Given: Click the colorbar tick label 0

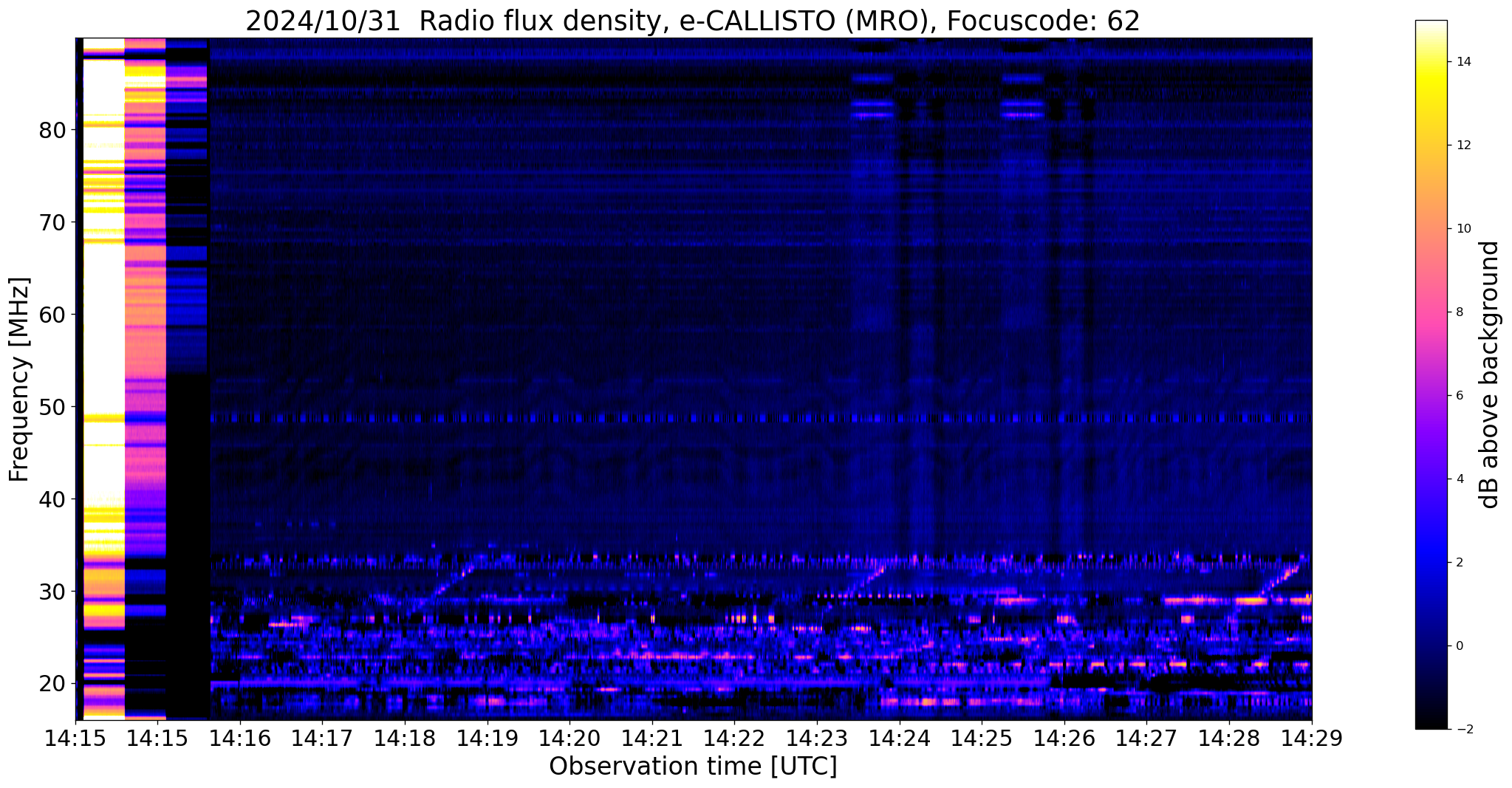Looking at the screenshot, I should coord(1459,646).
